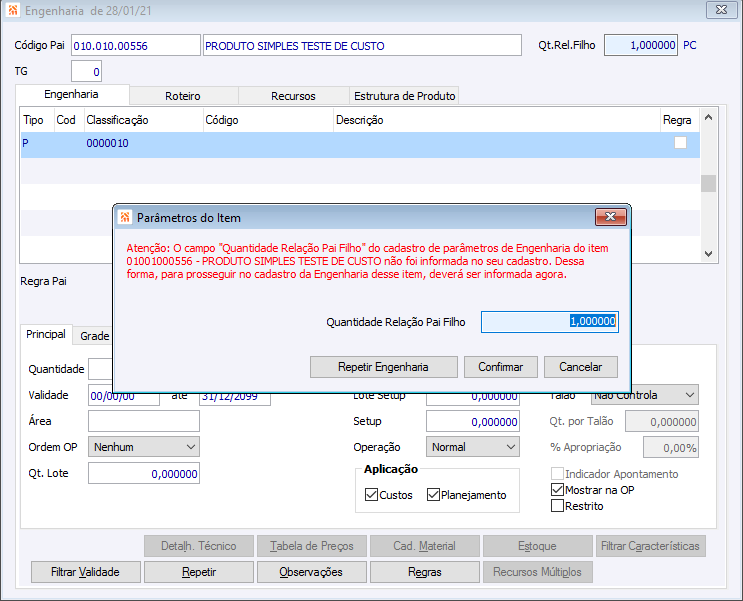This screenshot has width=743, height=601.
Task: Click the Código Pai input field
Action: [x=136, y=45]
